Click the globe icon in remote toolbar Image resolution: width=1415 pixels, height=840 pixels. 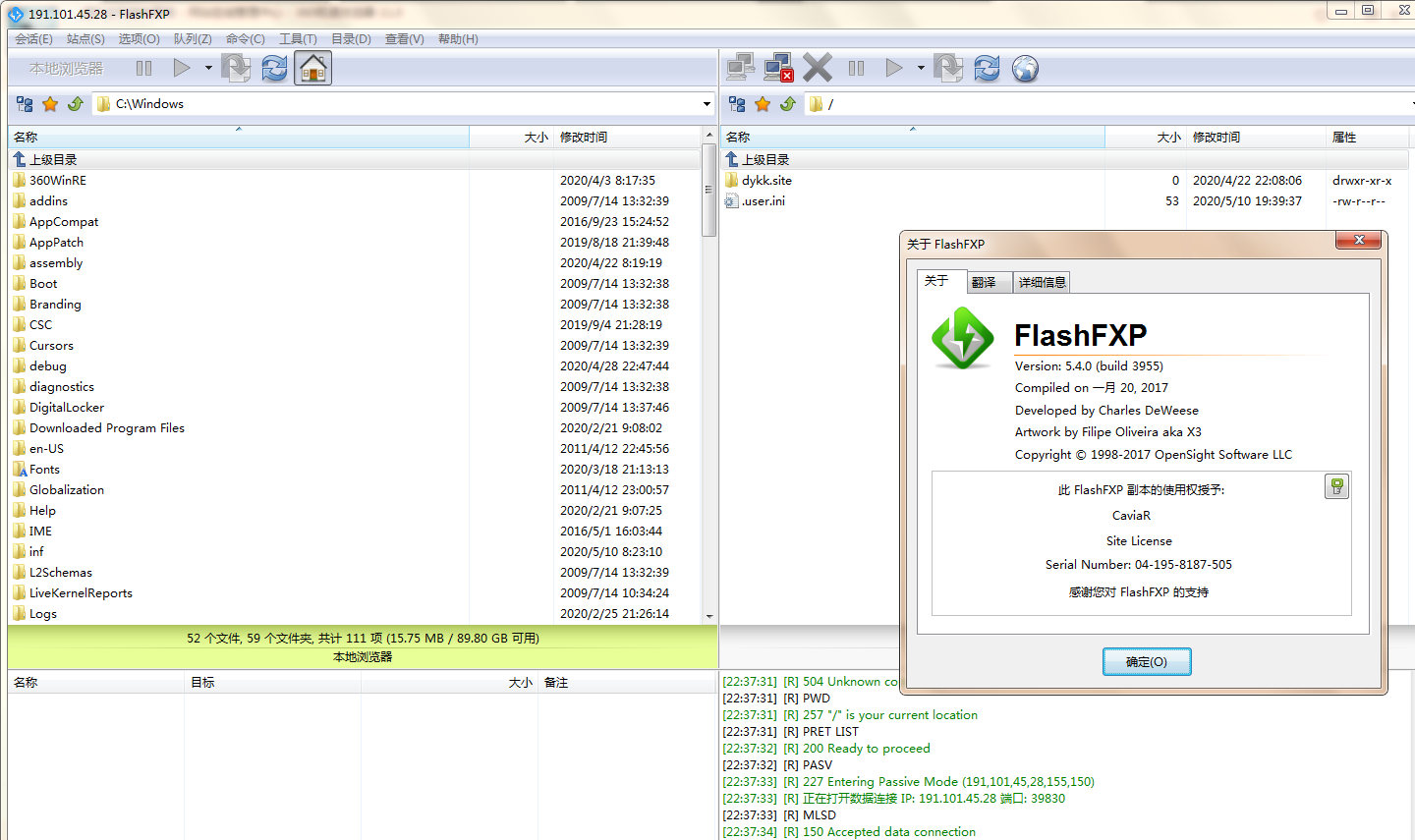[x=1025, y=68]
